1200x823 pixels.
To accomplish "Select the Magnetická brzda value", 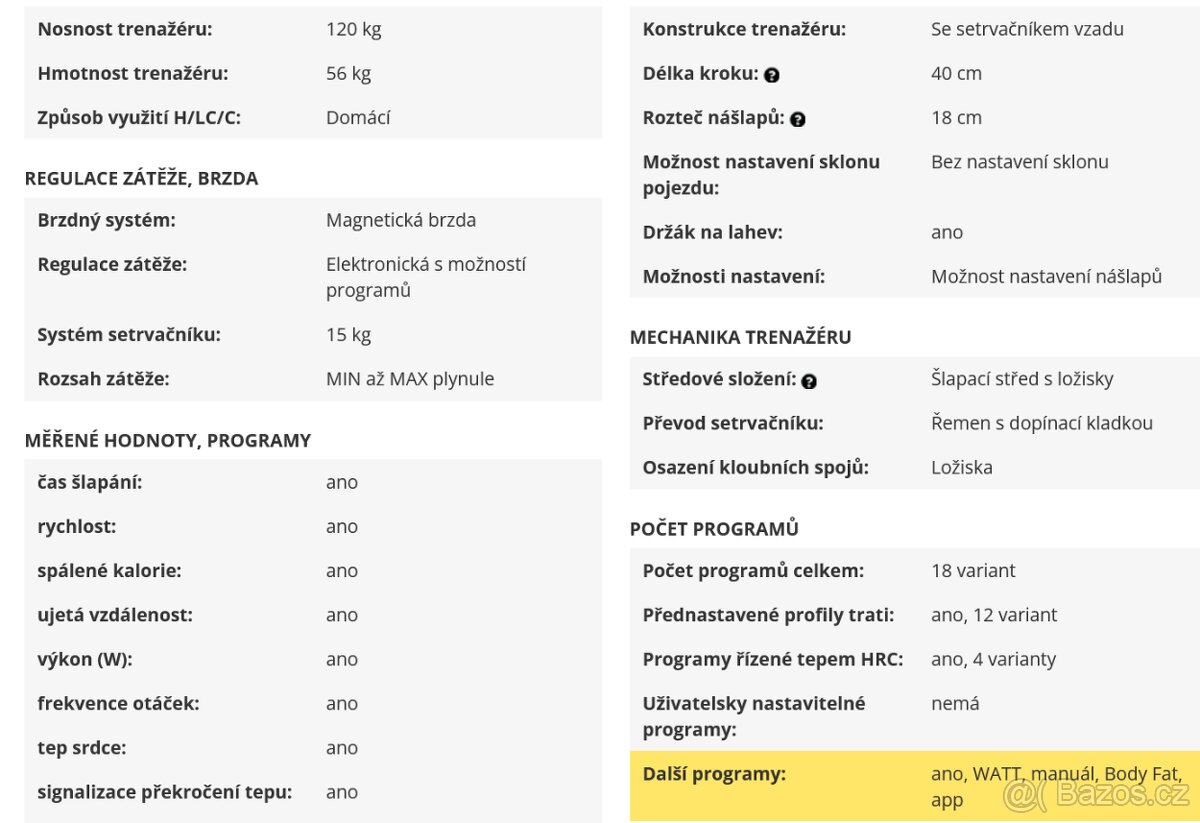I will click(401, 220).
